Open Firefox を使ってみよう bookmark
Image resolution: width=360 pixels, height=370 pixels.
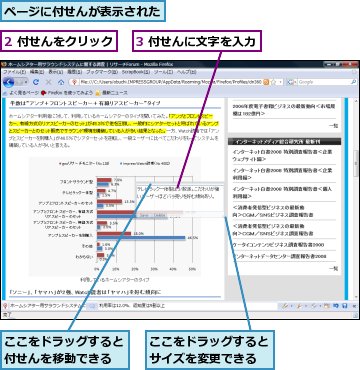[x=66, y=92]
